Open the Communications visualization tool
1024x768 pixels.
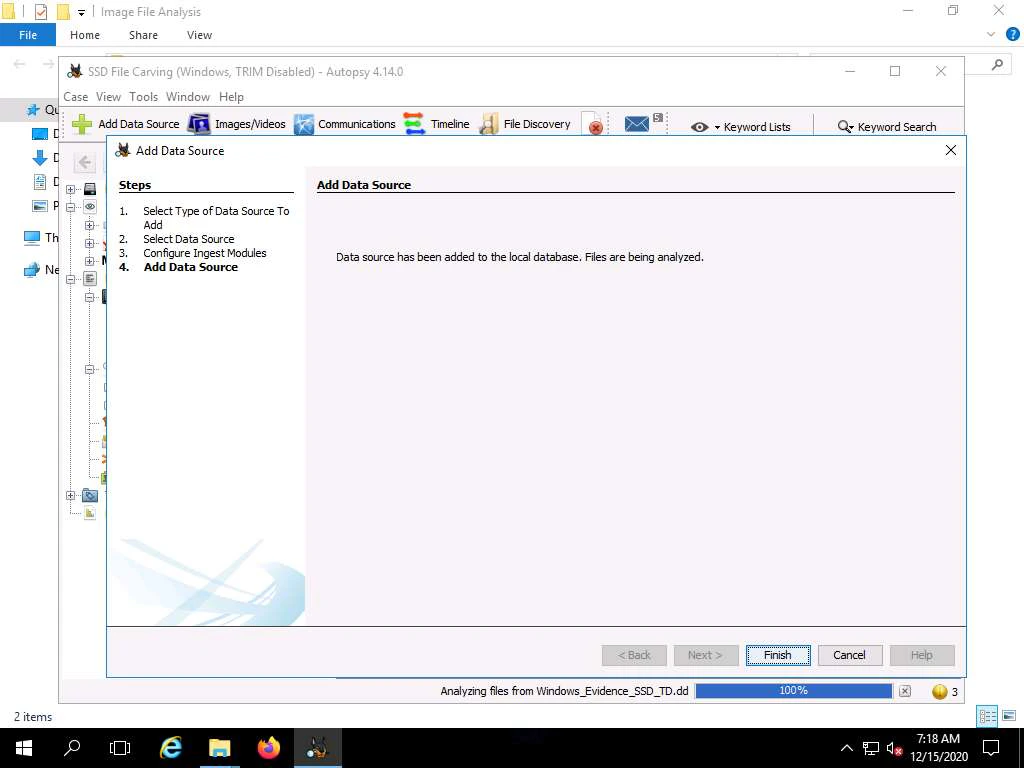click(x=345, y=124)
